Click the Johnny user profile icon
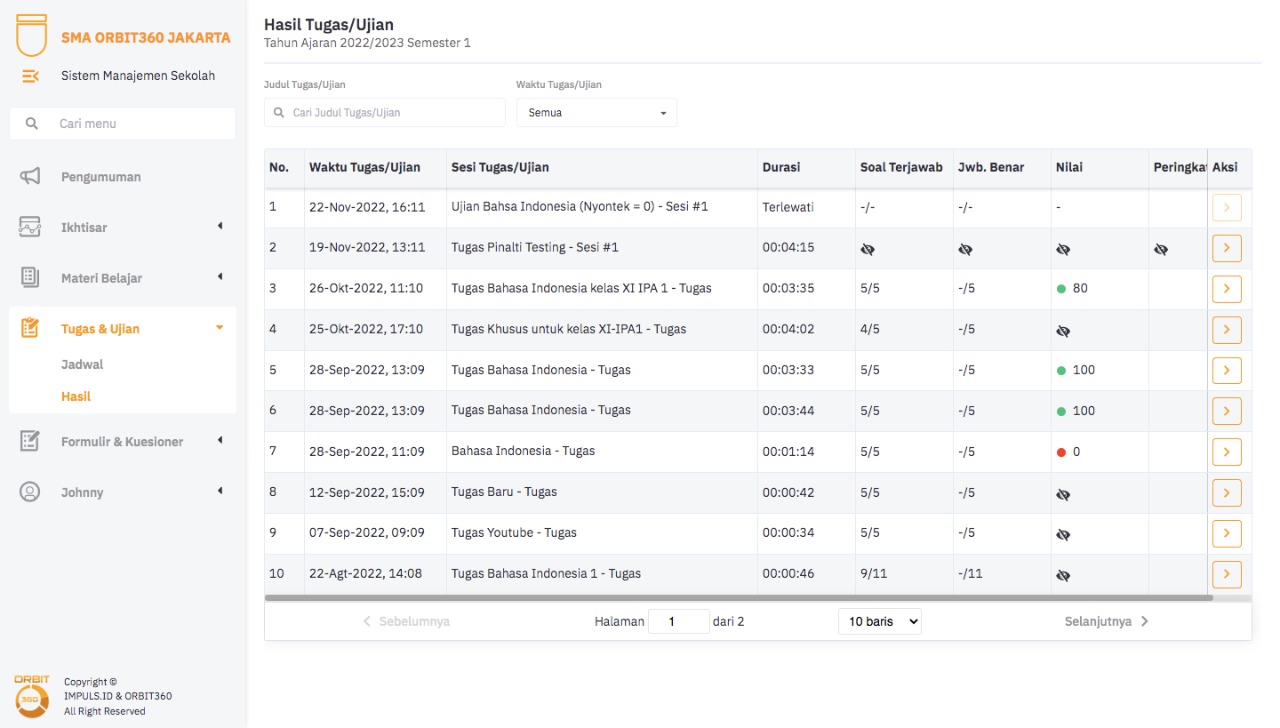This screenshot has width=1280, height=728. [30, 492]
